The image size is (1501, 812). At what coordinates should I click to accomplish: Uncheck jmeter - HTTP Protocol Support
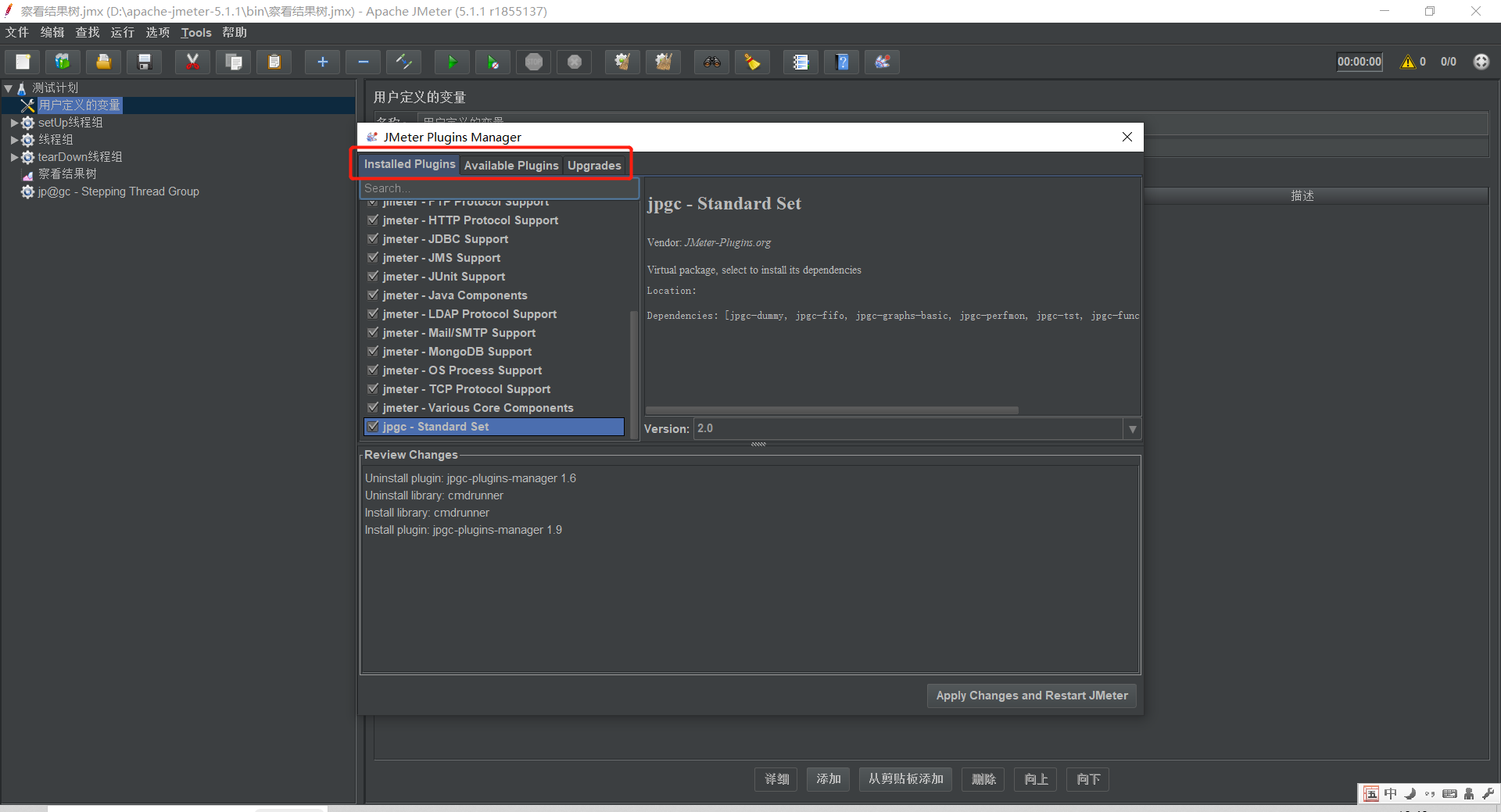point(373,220)
